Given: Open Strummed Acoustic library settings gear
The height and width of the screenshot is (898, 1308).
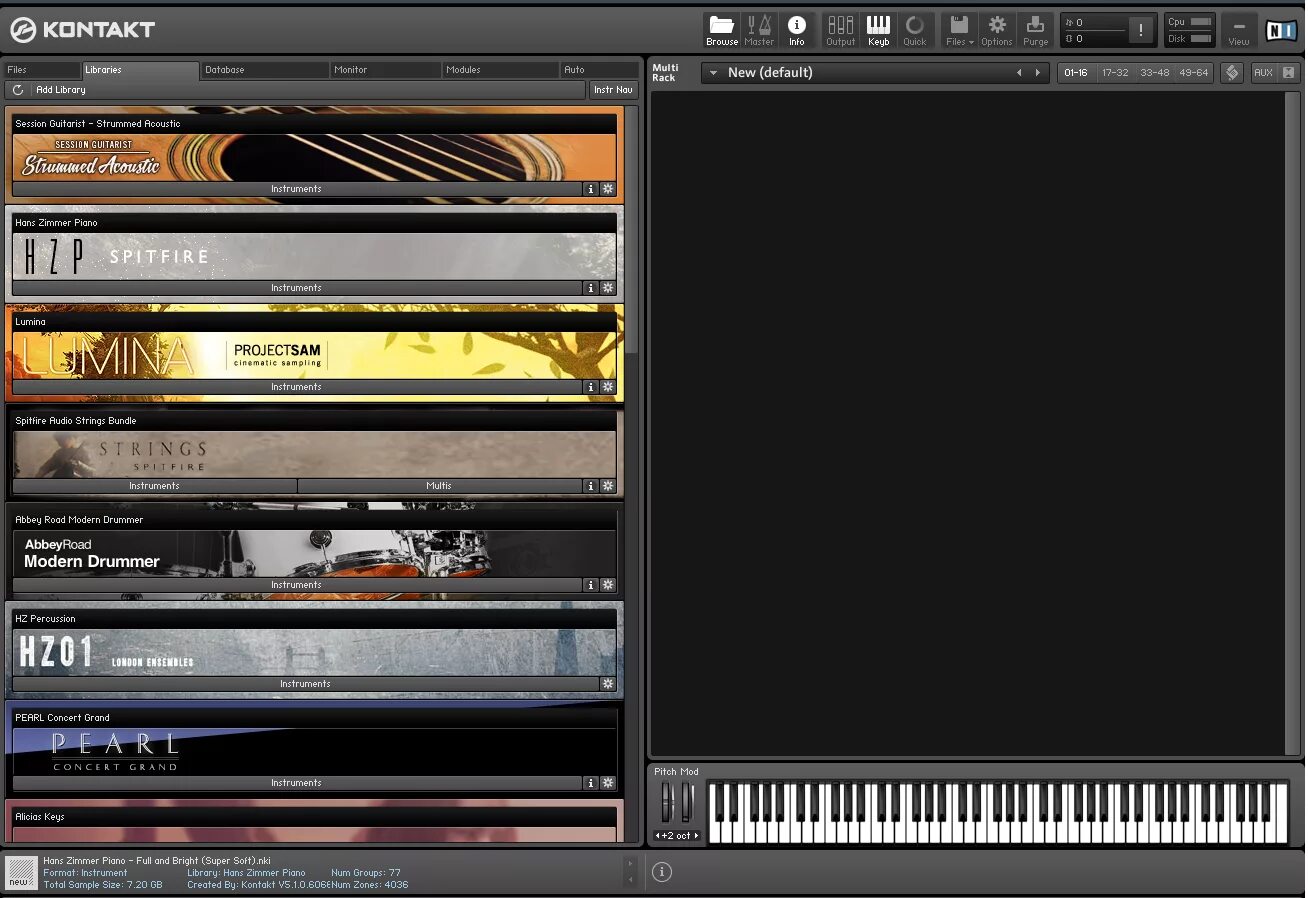Looking at the screenshot, I should coord(607,189).
